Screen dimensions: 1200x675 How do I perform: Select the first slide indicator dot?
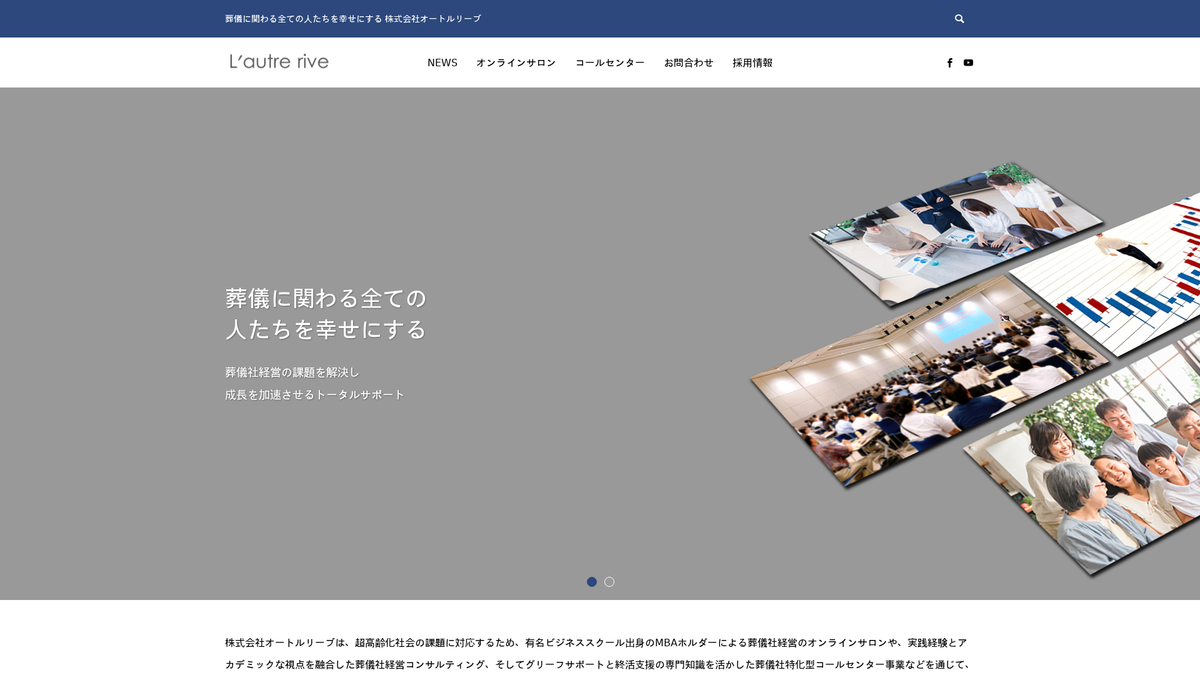point(592,582)
